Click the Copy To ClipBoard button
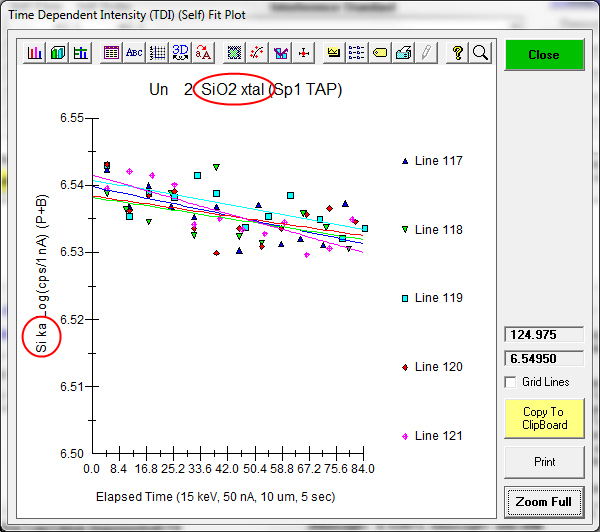 click(544, 418)
